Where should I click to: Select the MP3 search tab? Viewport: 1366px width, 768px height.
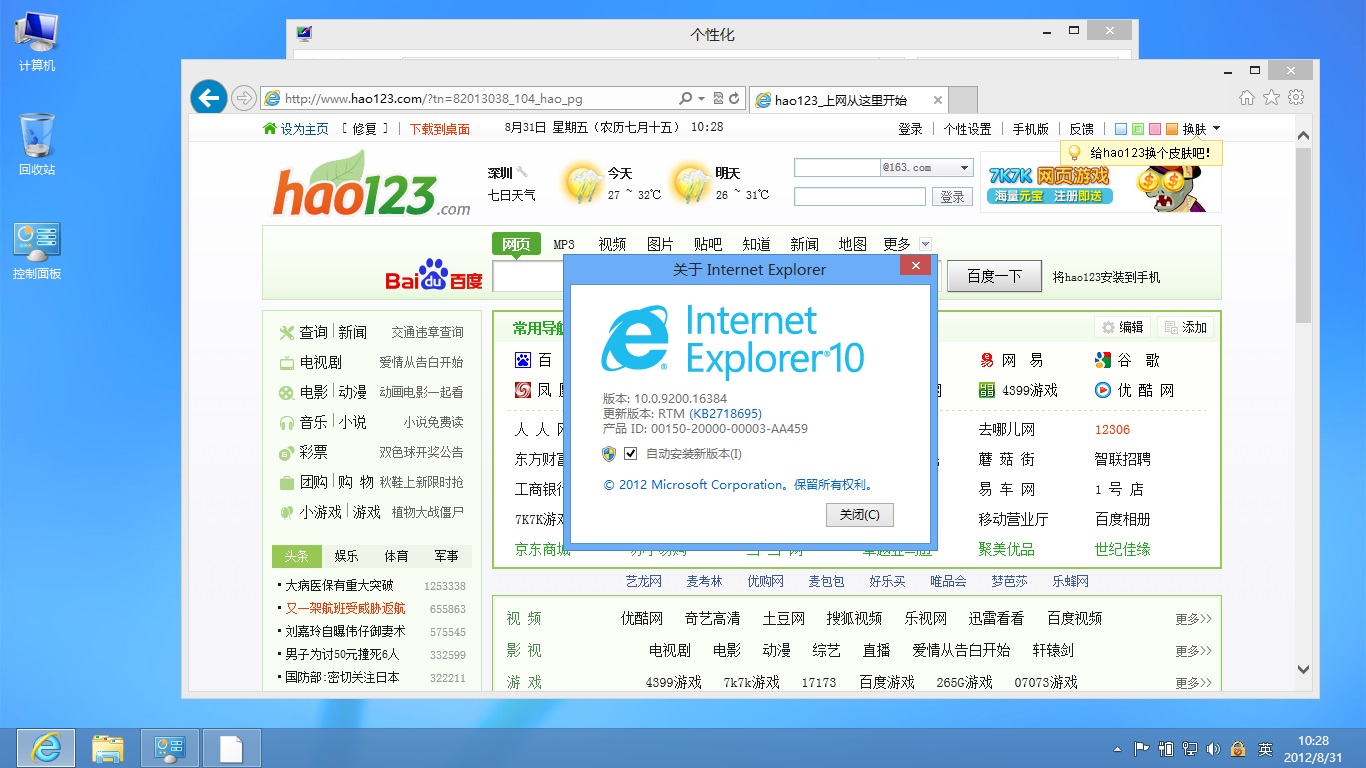click(564, 244)
